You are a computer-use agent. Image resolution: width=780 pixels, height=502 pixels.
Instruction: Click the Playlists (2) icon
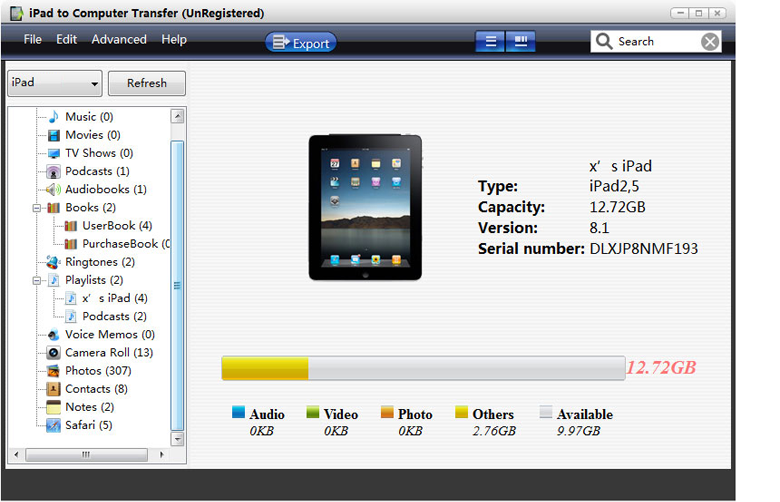pos(54,281)
